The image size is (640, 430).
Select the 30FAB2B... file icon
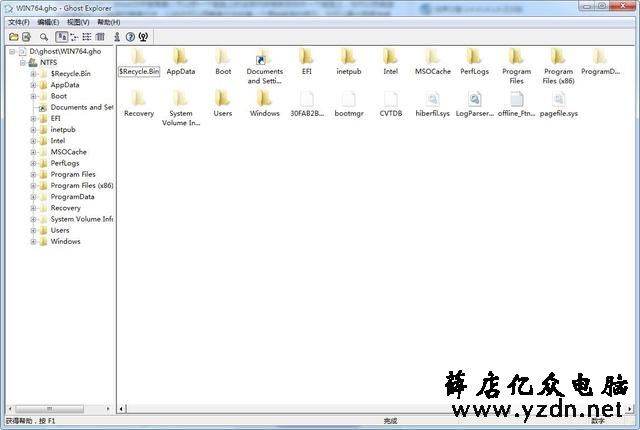tap(307, 99)
